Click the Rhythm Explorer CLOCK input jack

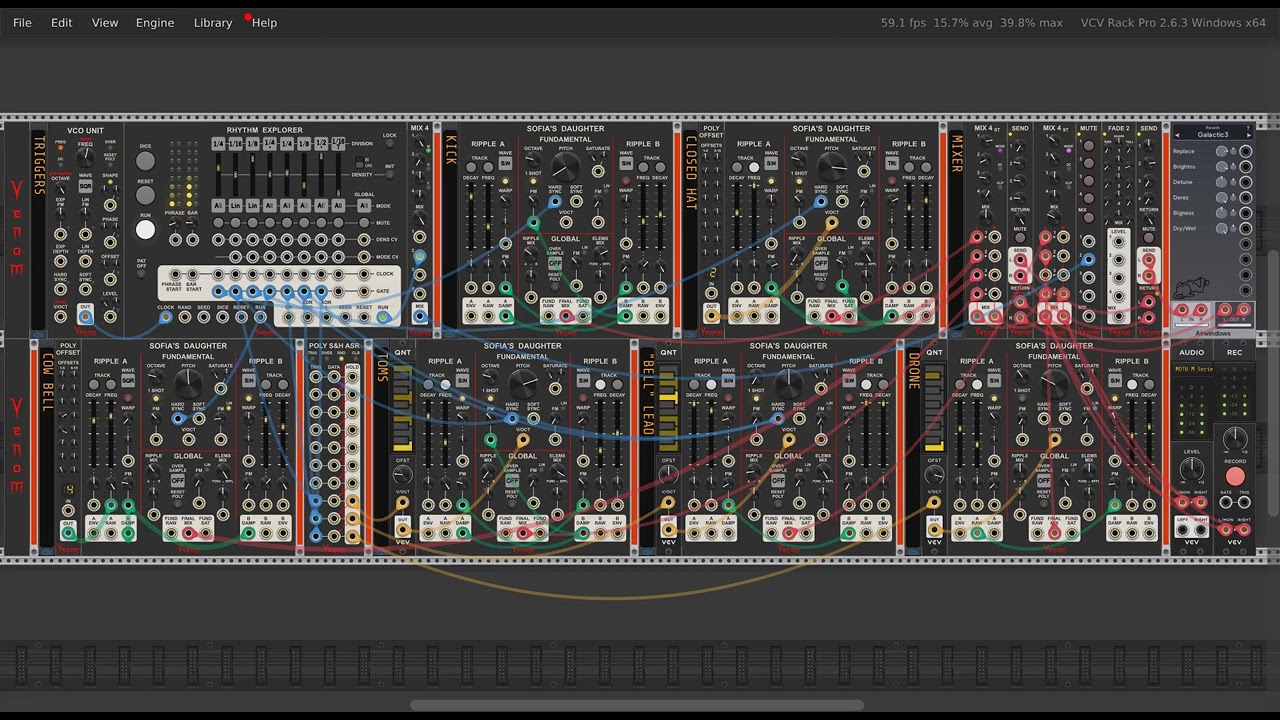166,317
